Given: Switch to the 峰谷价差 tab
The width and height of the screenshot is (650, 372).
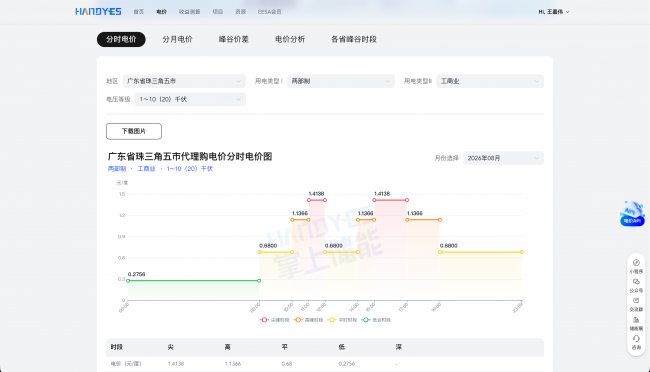Looking at the screenshot, I should pos(233,39).
